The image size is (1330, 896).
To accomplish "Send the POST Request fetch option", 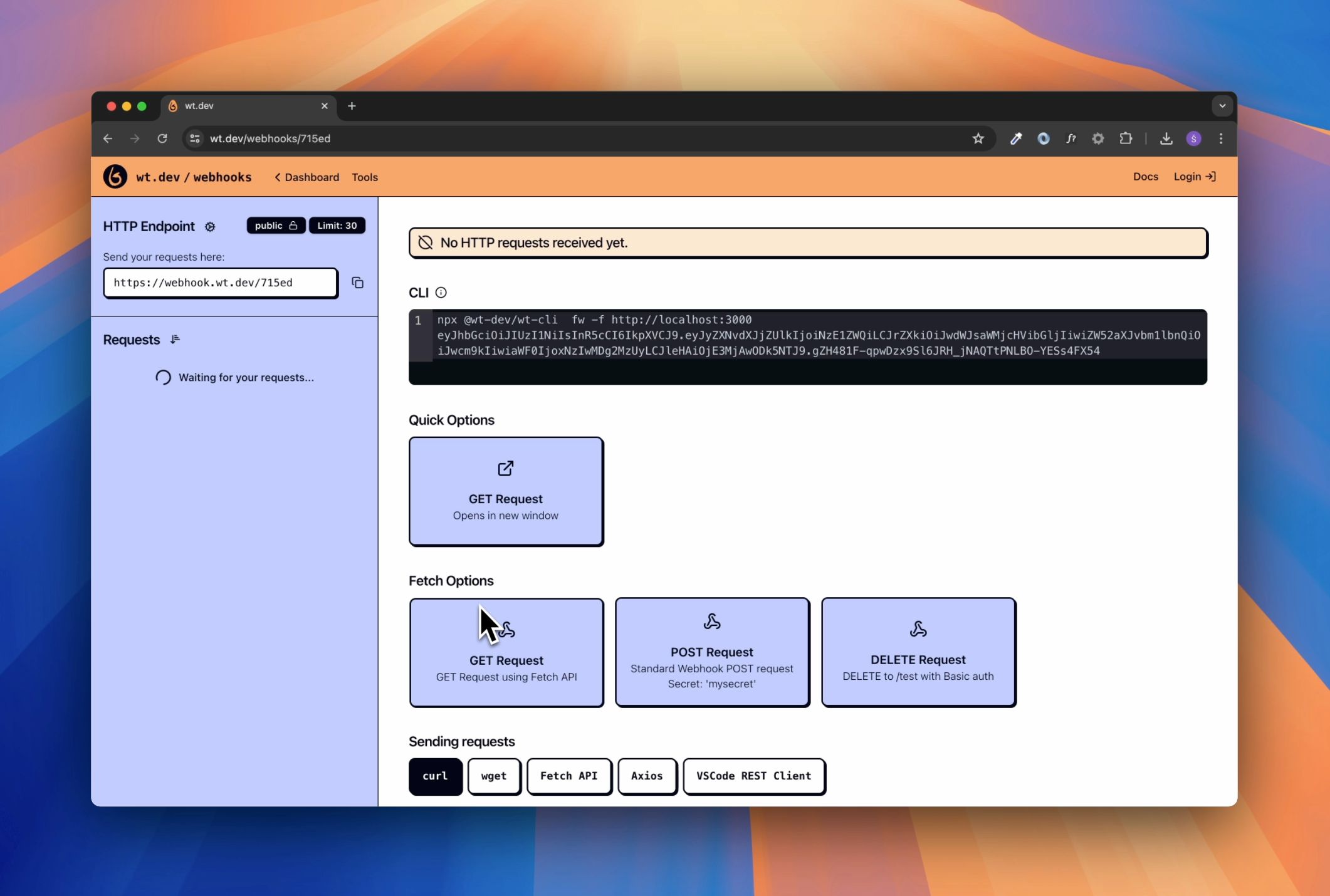I will coord(711,652).
